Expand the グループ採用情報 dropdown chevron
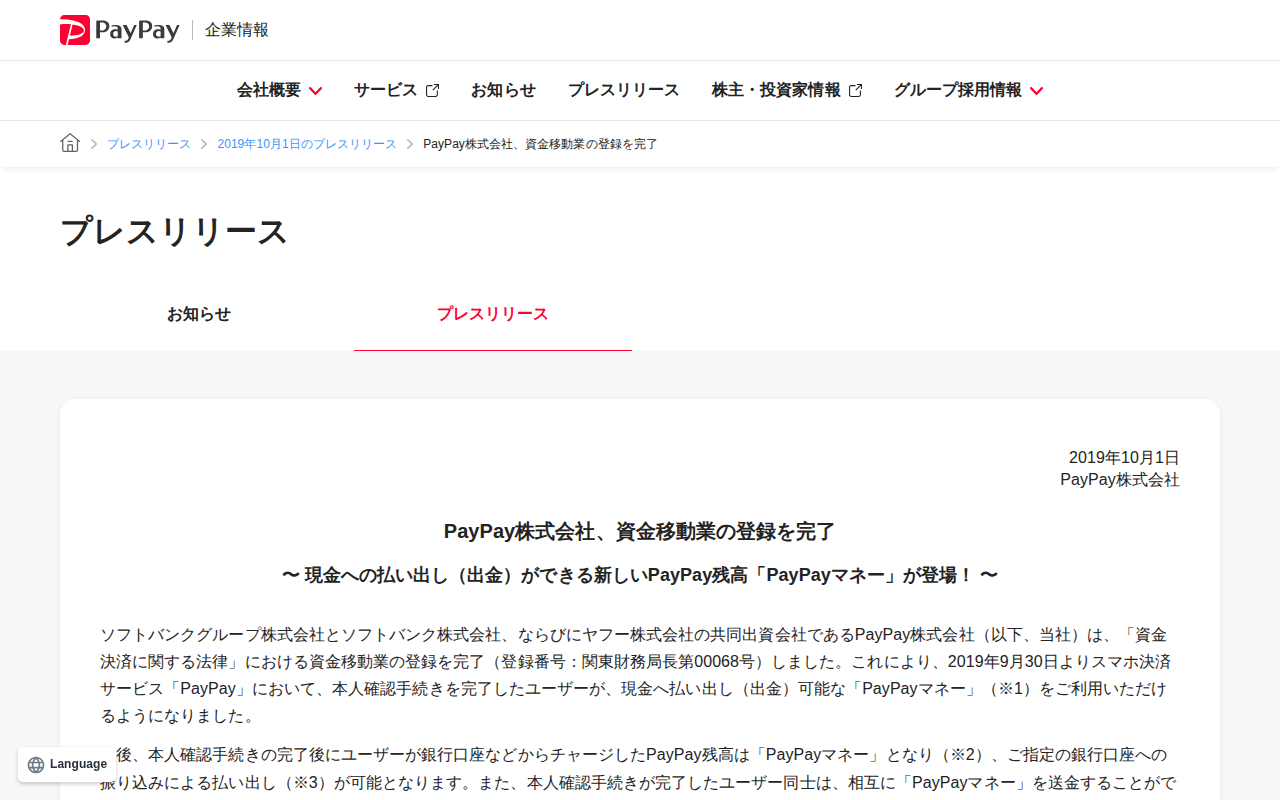The image size is (1280, 800). coord(1036,91)
